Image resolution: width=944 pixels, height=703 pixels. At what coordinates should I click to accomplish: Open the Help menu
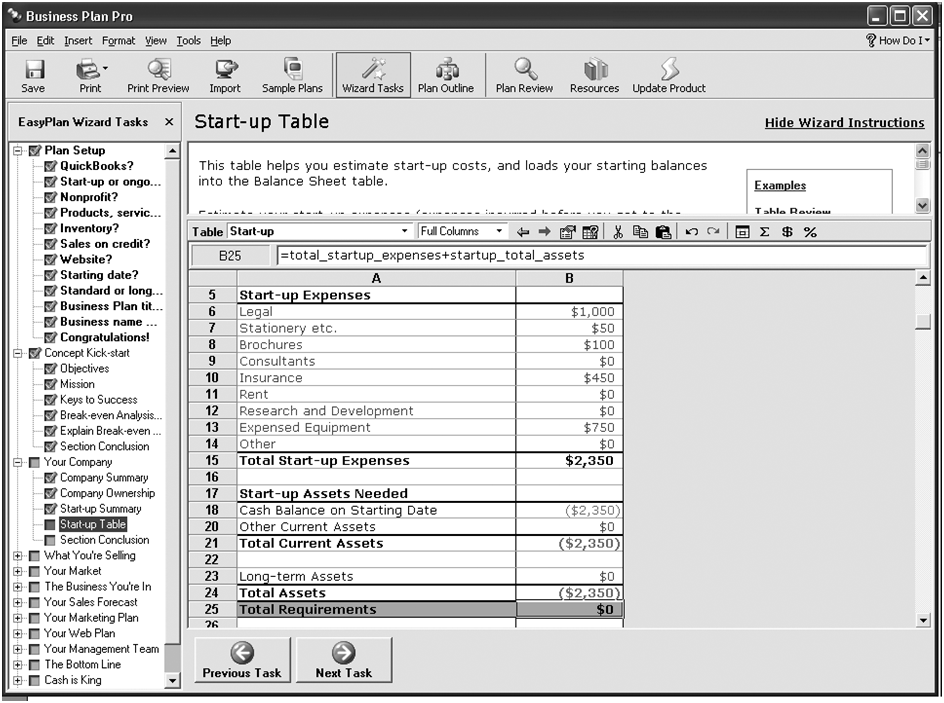click(x=220, y=40)
